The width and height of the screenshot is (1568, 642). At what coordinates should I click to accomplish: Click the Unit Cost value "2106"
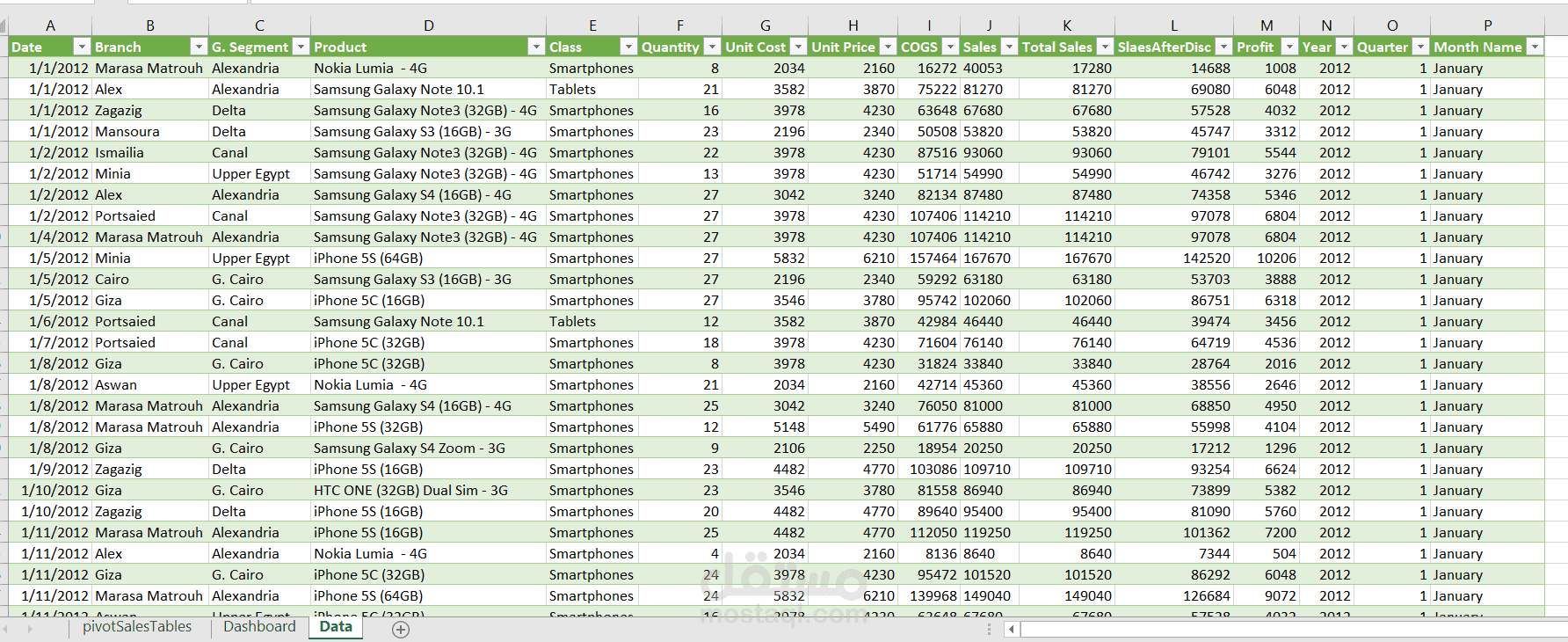point(766,448)
